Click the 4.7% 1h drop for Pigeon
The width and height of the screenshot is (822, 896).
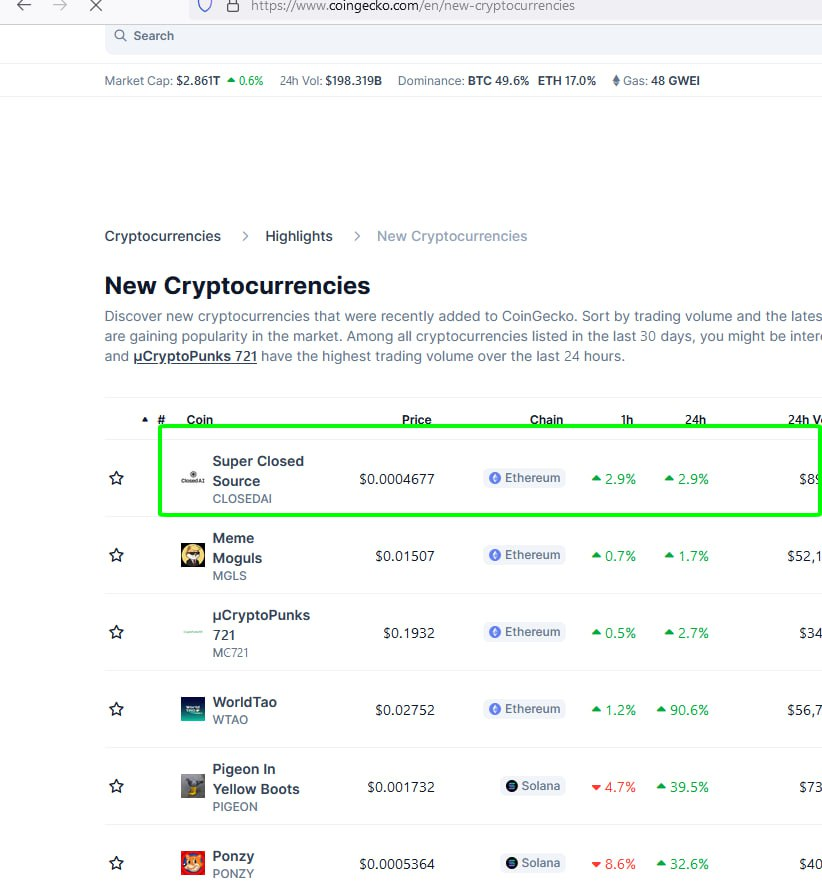pos(613,787)
